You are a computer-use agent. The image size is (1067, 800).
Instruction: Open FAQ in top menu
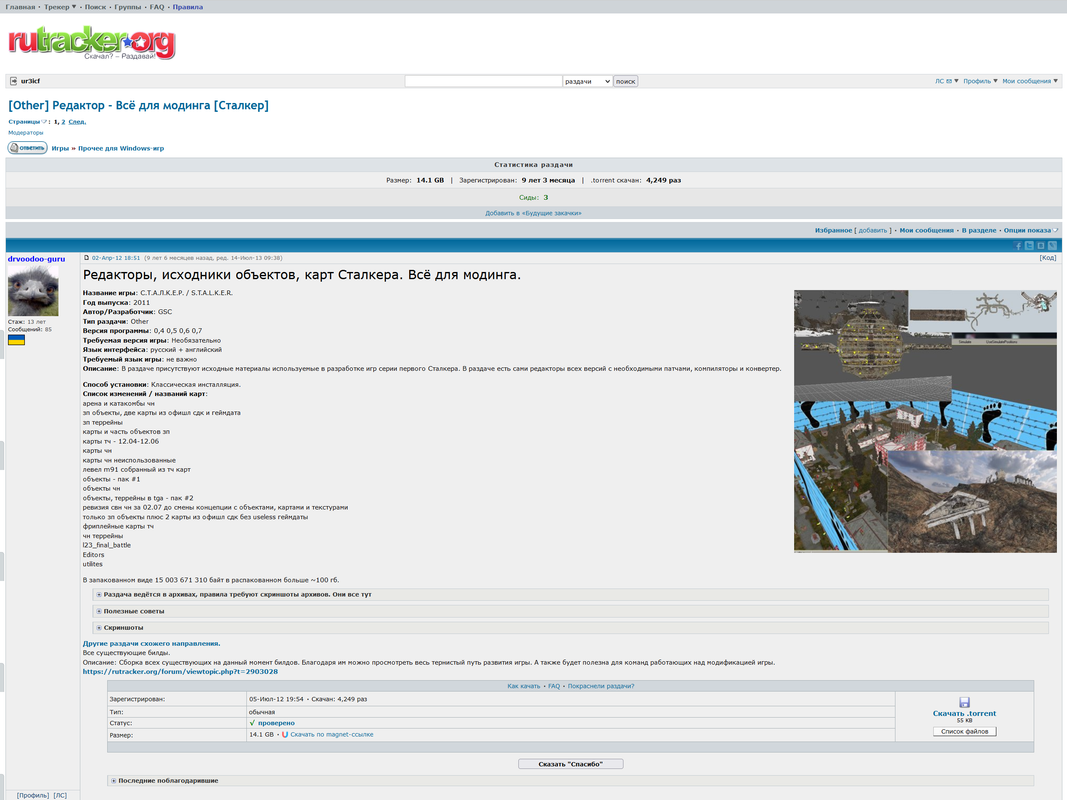(x=157, y=7)
